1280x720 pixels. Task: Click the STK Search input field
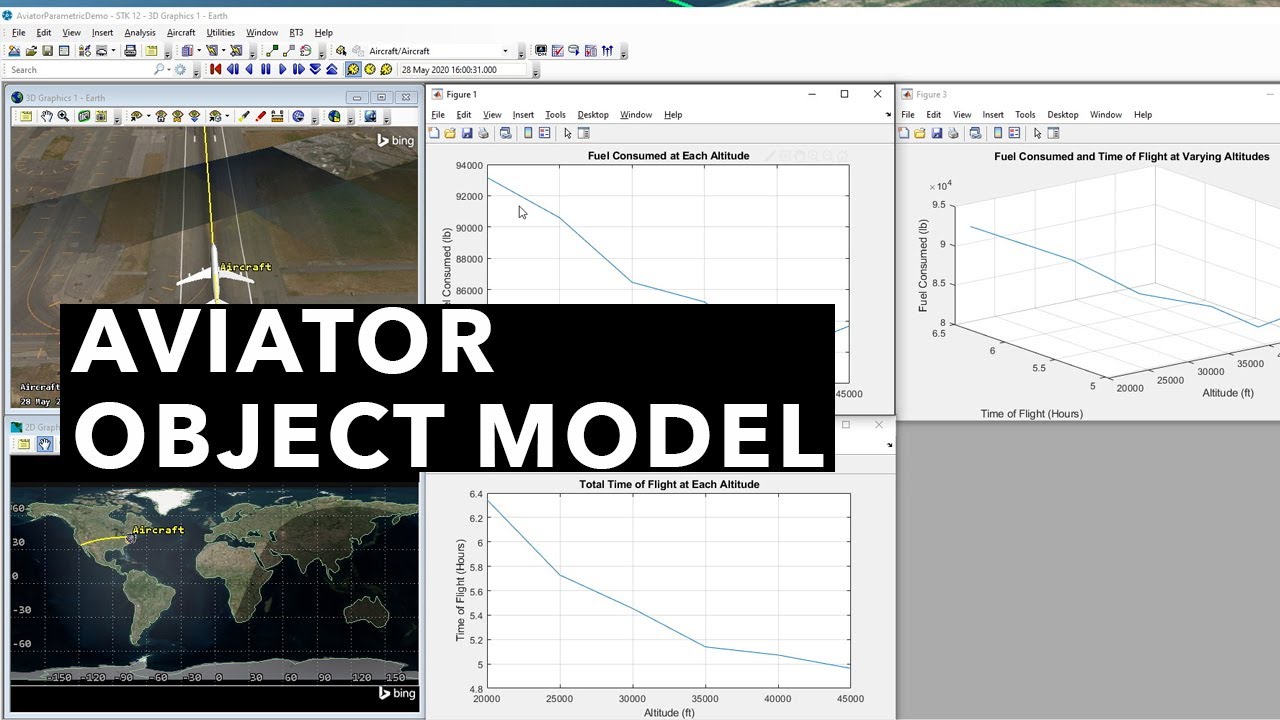80,70
